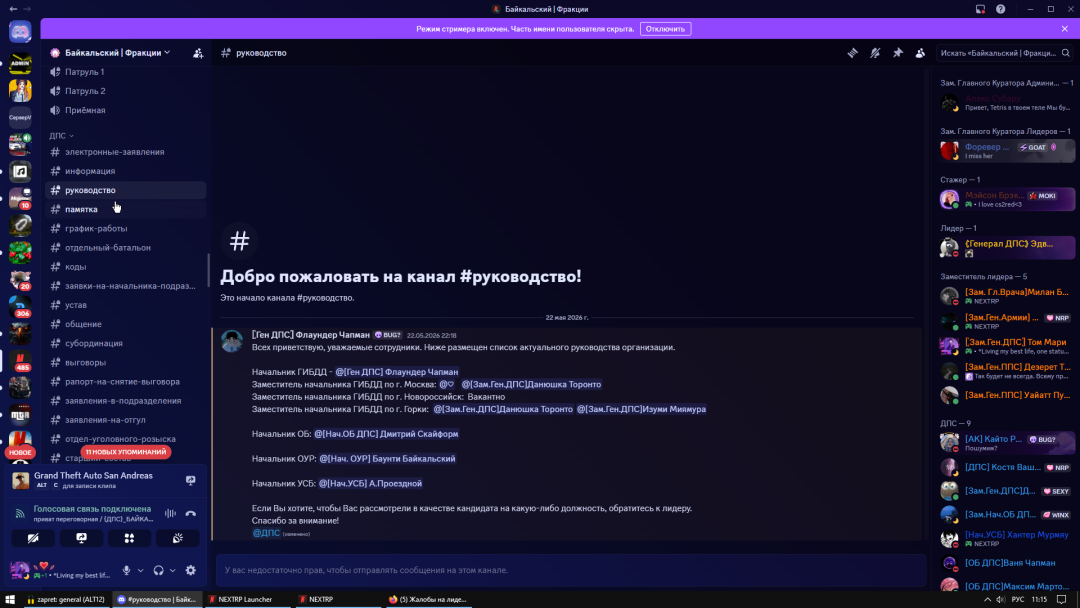This screenshot has height=608, width=1080.
Task: Open user settings gear icon
Action: [191, 570]
